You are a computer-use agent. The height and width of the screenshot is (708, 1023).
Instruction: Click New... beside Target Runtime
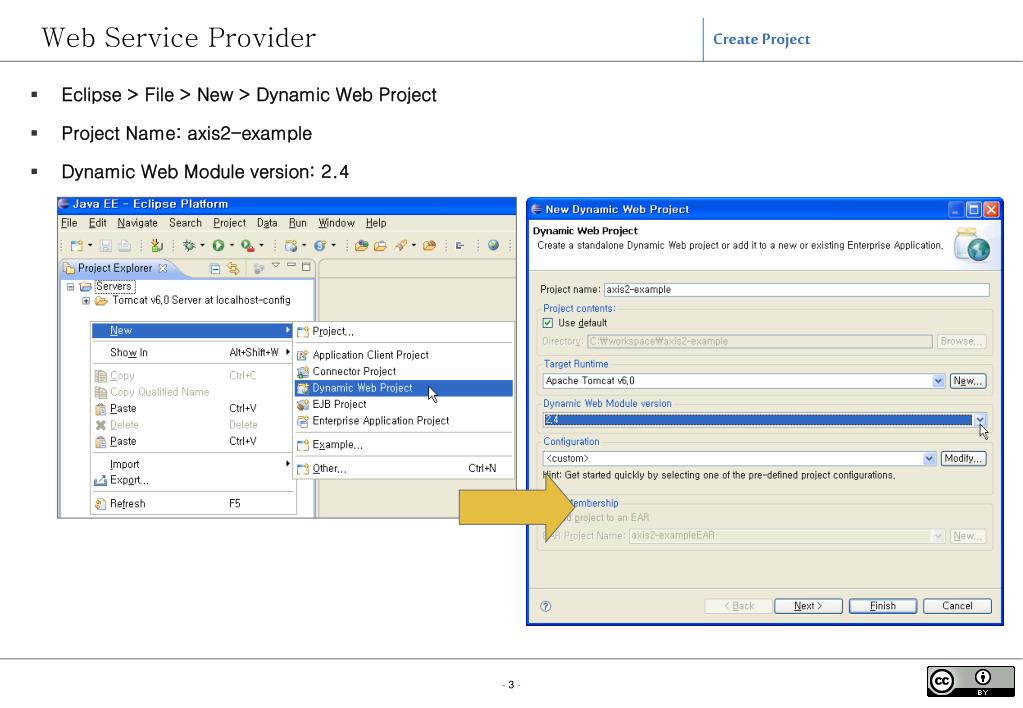pyautogui.click(x=968, y=381)
